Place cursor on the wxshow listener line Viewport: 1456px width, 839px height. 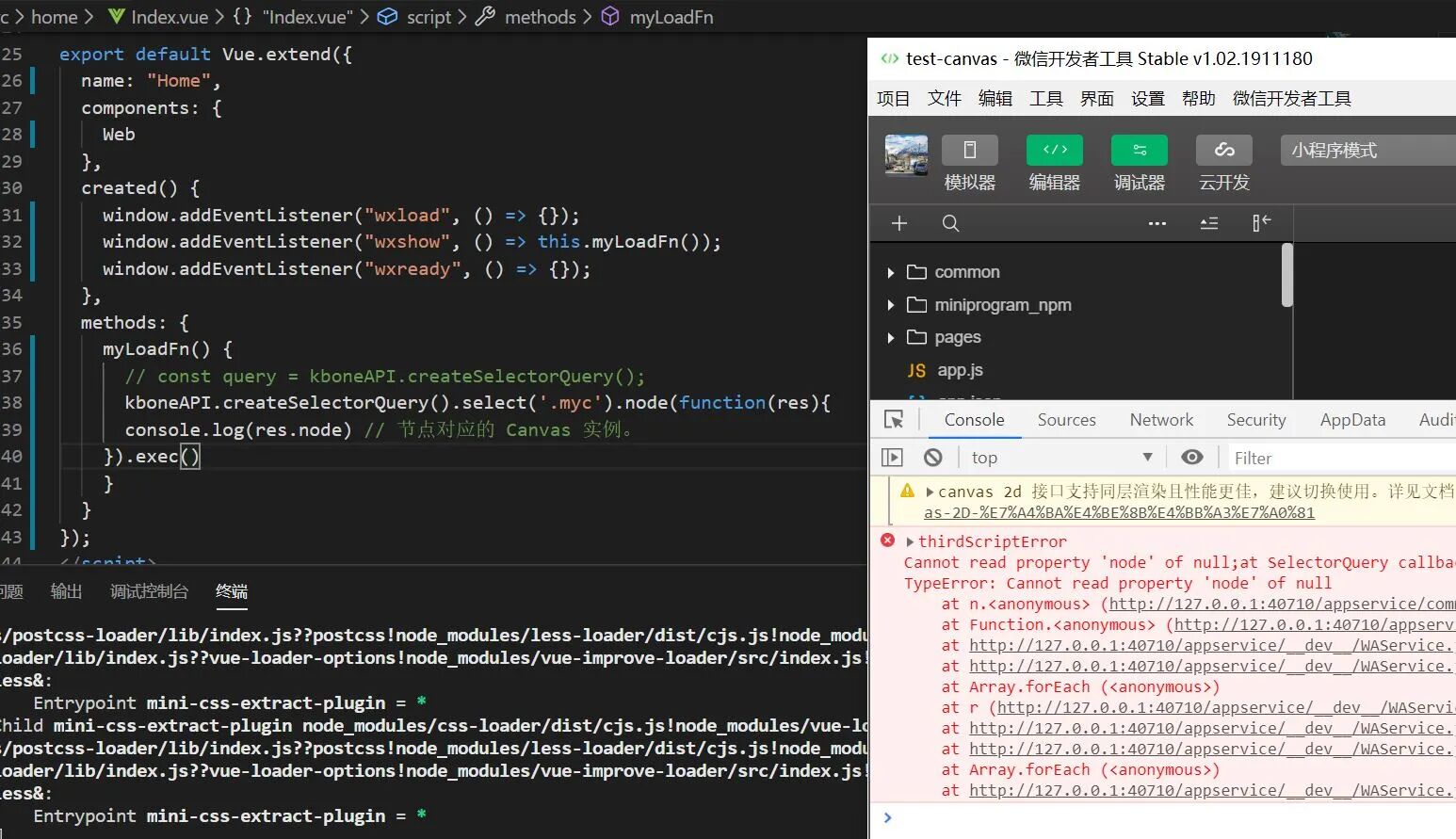(412, 242)
